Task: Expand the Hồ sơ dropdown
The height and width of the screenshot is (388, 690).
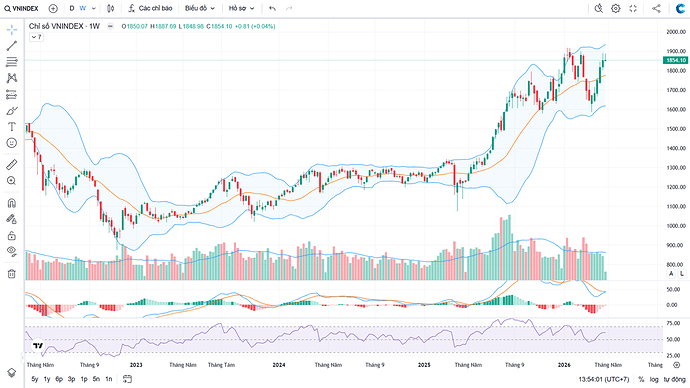Action: [242, 8]
